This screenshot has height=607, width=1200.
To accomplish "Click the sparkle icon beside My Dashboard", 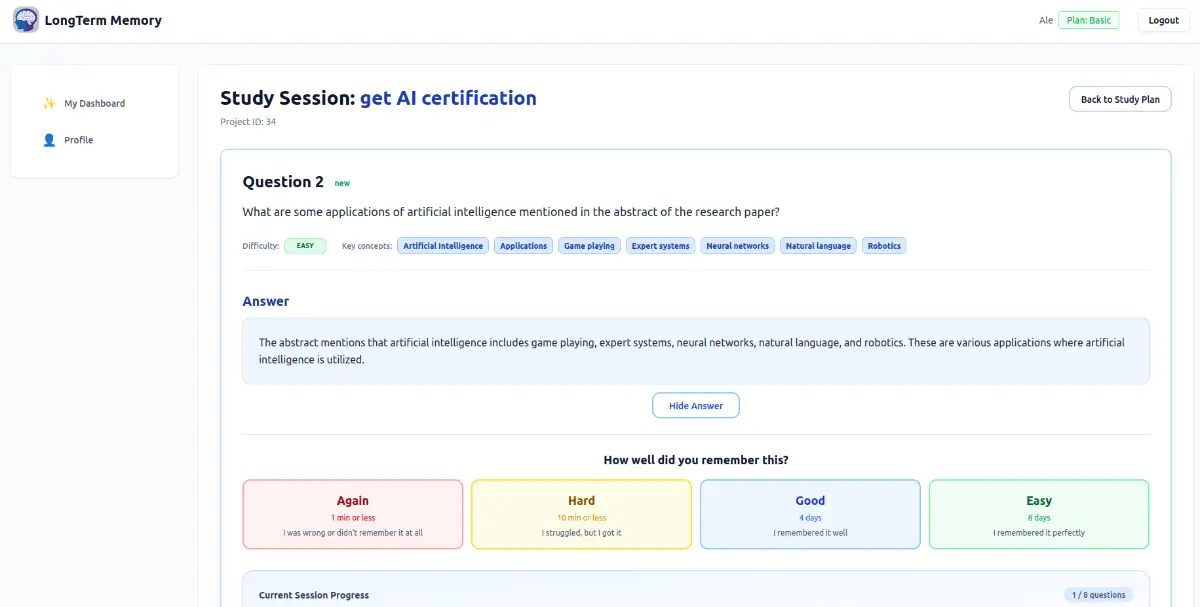I will (49, 104).
